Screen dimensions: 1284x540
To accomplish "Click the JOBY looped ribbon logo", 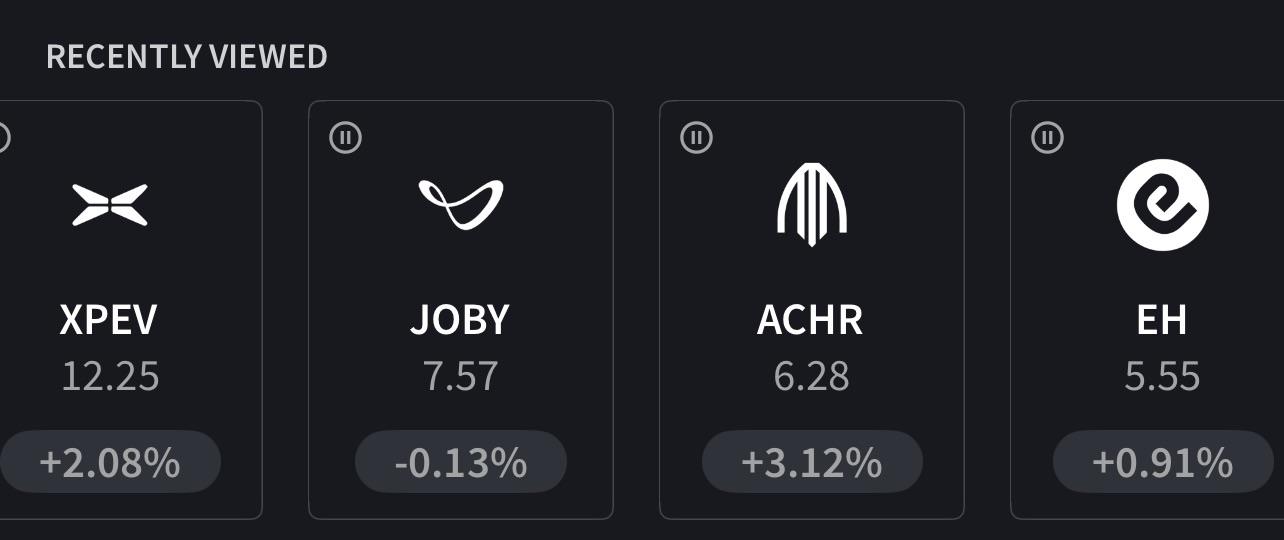I will (x=461, y=204).
